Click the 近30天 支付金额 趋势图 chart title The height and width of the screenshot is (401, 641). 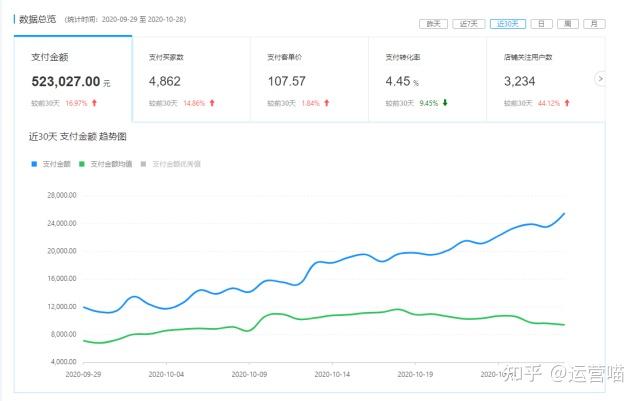coord(78,137)
